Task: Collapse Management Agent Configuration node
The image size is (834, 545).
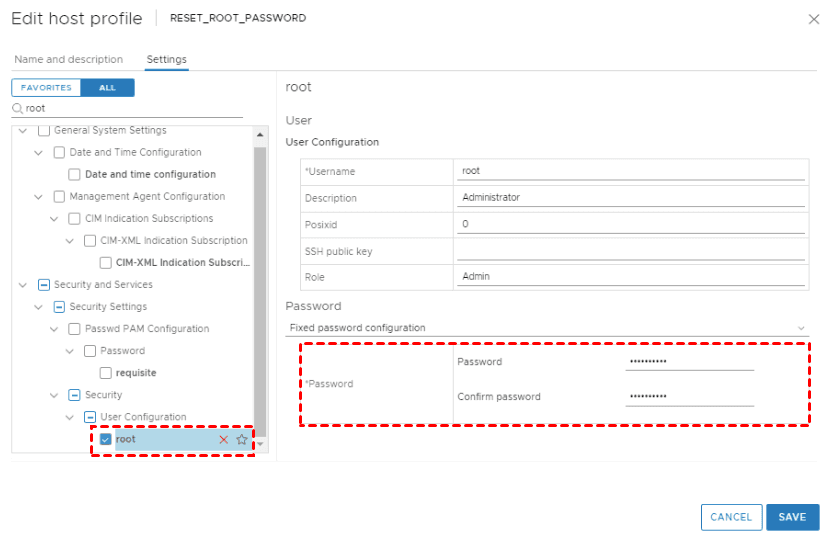Action: 38,197
